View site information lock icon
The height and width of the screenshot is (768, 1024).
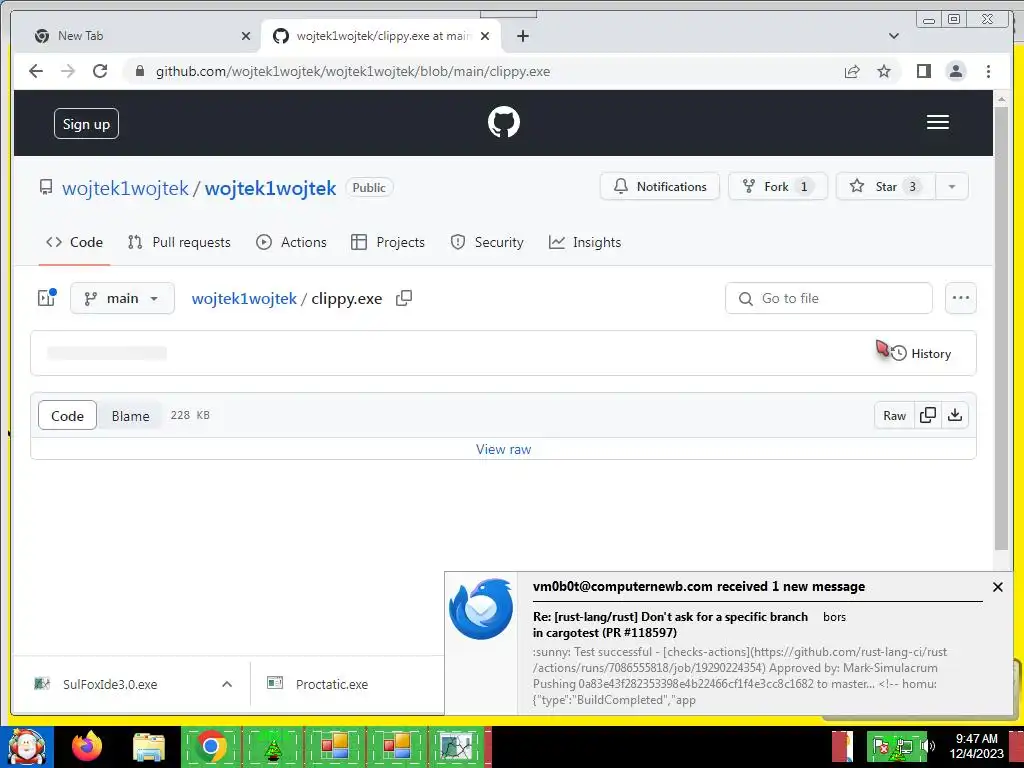click(139, 71)
